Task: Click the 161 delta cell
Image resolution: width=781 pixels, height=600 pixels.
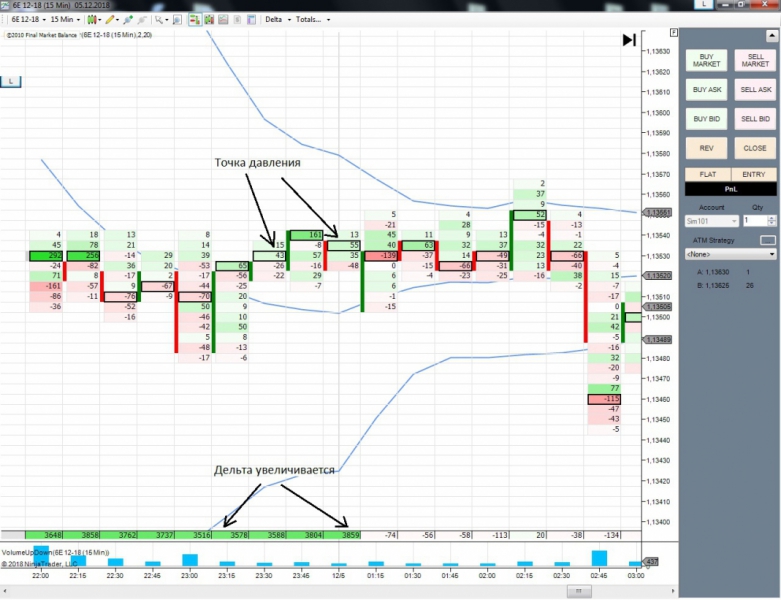Action: point(306,235)
